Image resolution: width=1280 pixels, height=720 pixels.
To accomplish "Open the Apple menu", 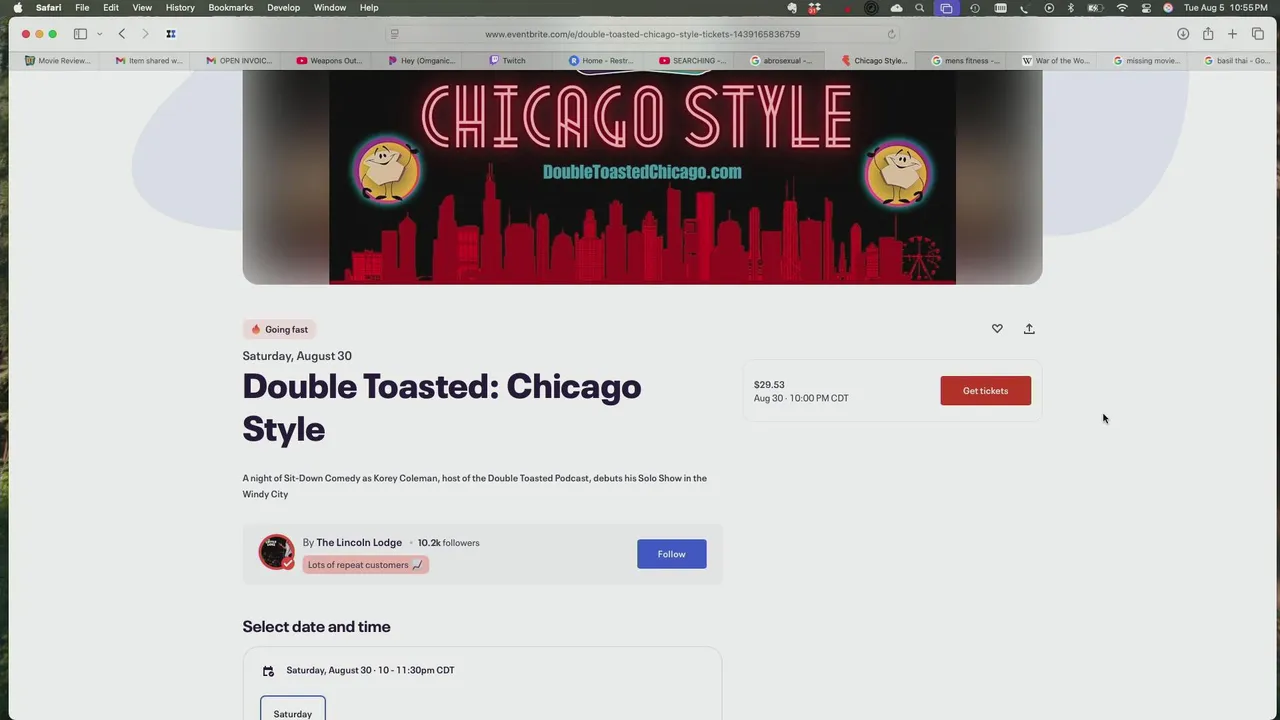I will 17,8.
